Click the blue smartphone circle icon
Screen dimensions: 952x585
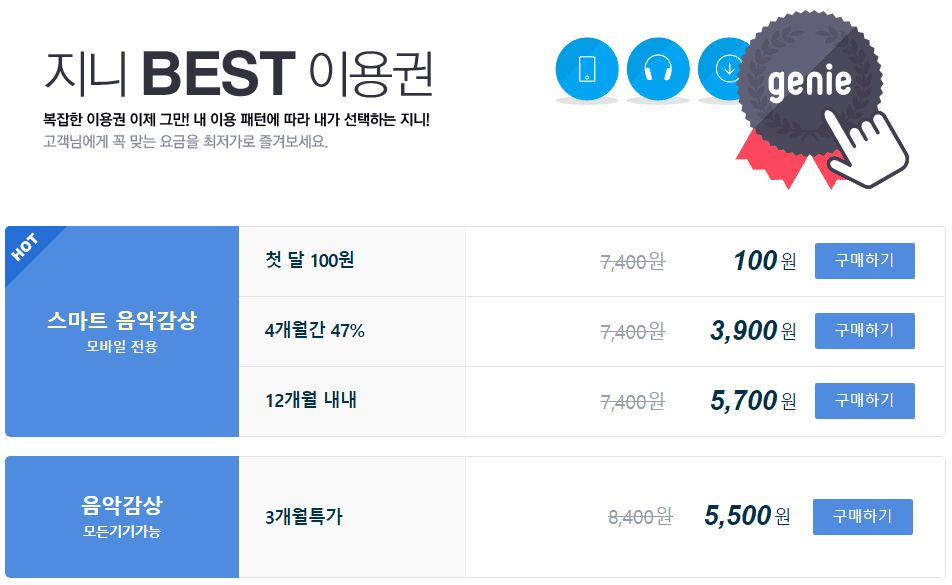coord(586,69)
